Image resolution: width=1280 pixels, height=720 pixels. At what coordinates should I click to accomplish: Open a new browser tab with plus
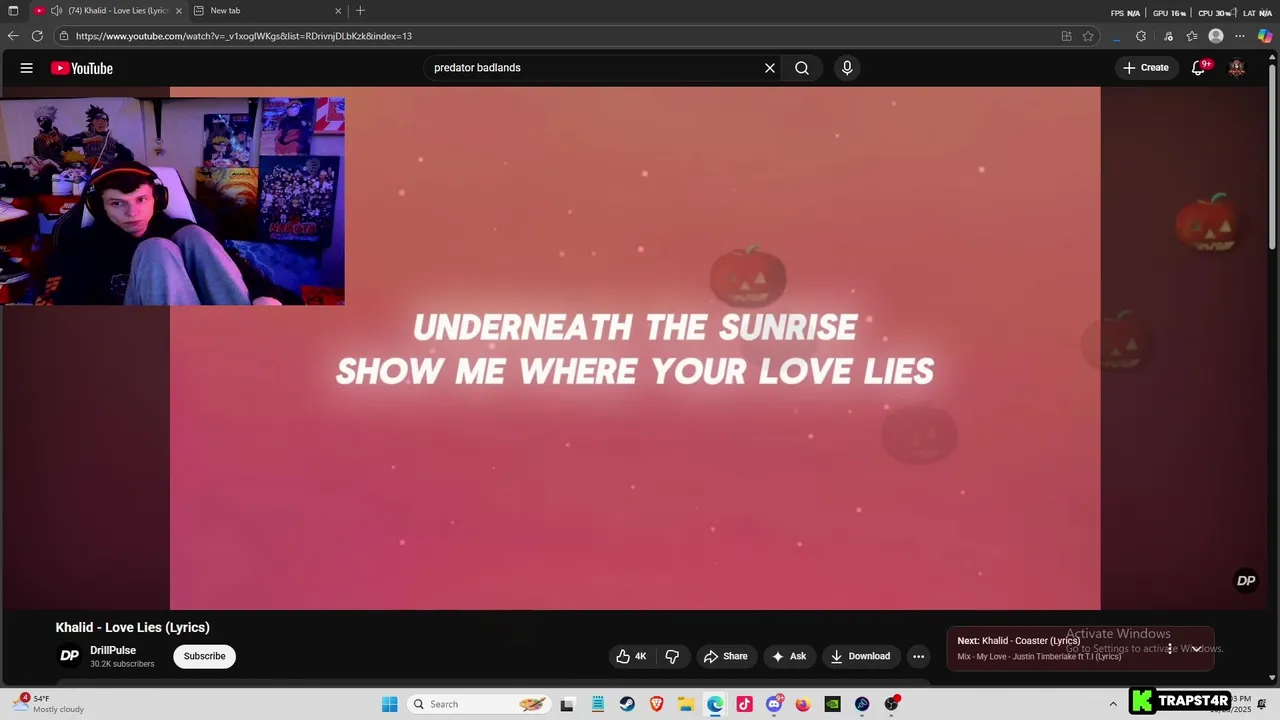tap(360, 11)
